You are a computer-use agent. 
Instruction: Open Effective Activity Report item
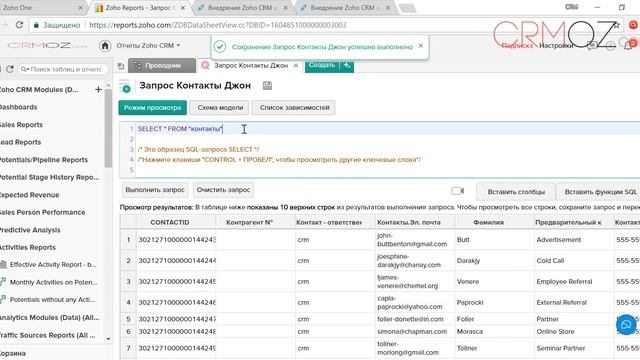(52, 265)
